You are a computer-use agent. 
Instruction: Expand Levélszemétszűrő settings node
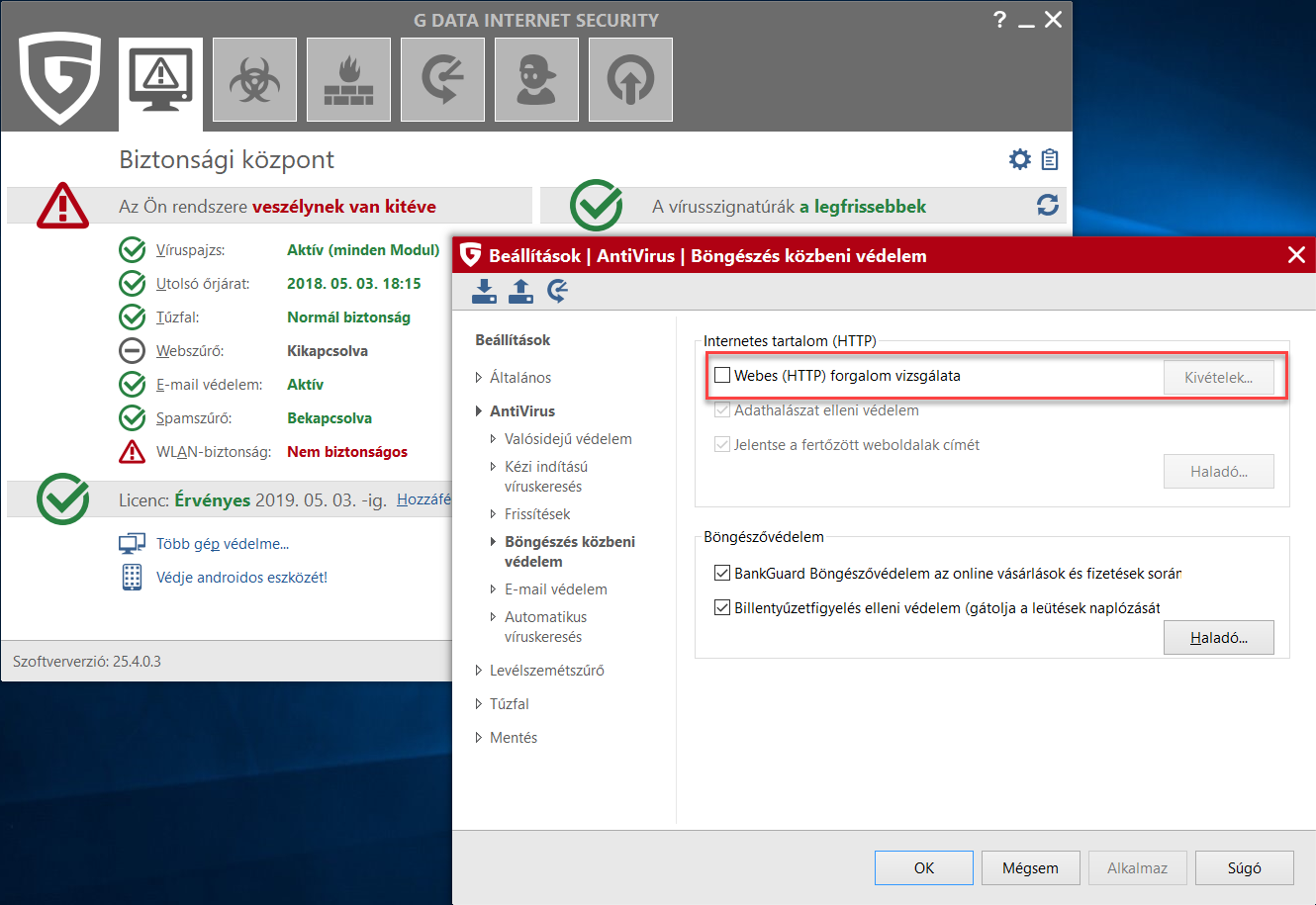479,671
